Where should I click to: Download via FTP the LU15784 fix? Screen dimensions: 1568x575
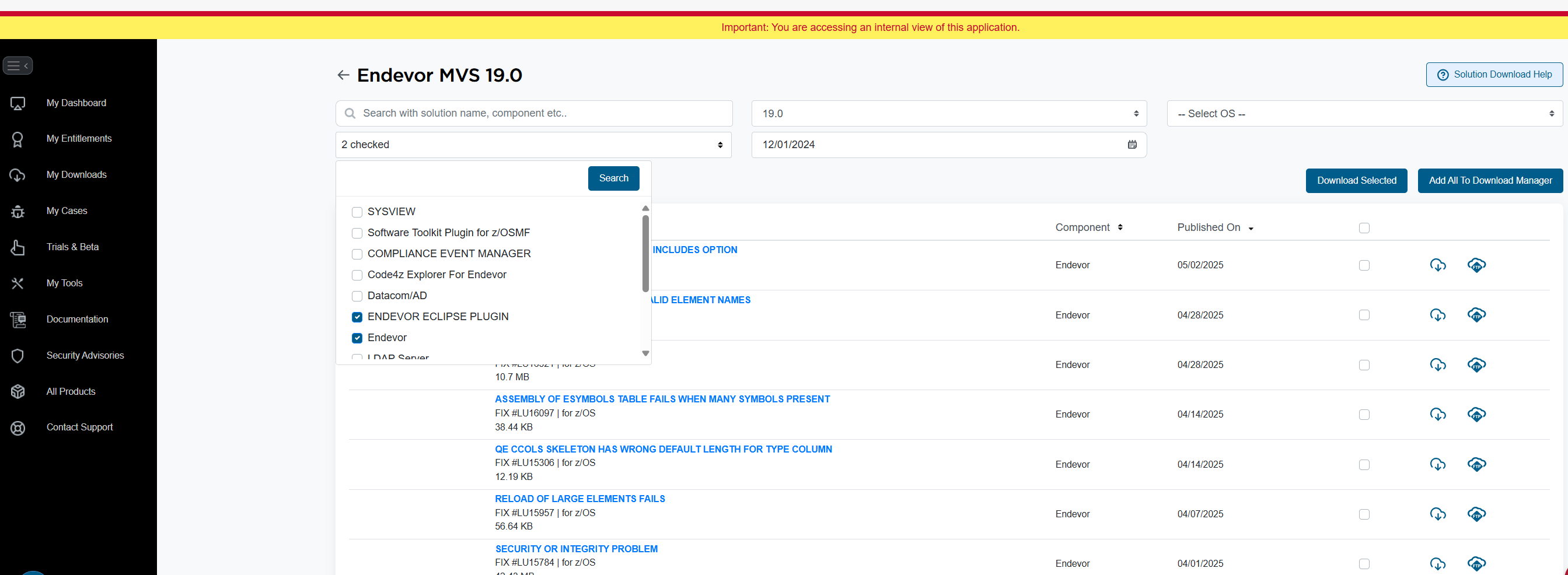pos(1477,564)
